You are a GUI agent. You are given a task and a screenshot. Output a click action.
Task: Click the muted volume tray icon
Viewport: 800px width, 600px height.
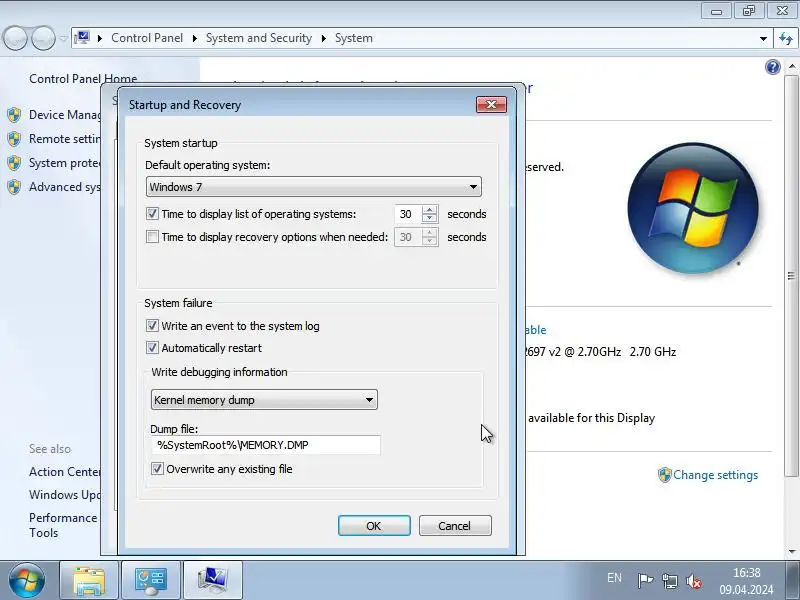click(x=694, y=580)
